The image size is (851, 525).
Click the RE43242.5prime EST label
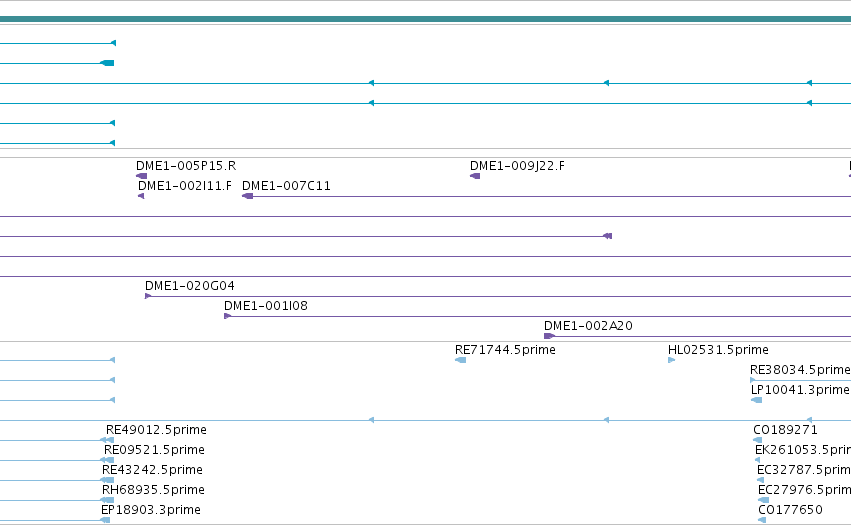click(x=153, y=470)
